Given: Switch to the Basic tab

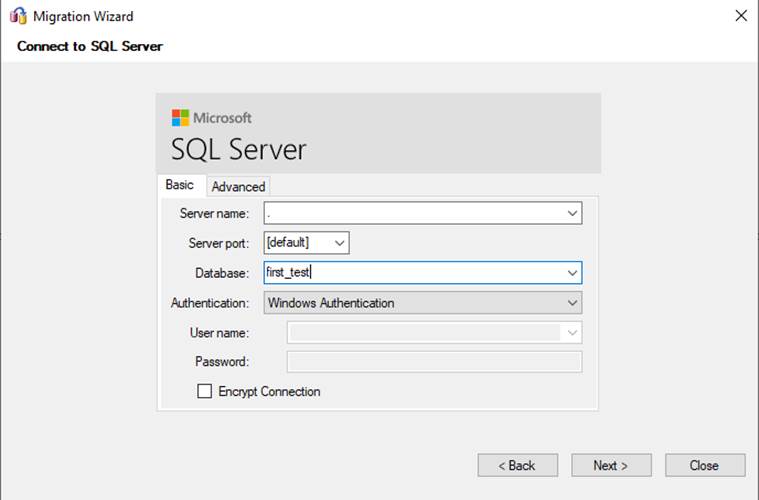Looking at the screenshot, I should click(180, 185).
